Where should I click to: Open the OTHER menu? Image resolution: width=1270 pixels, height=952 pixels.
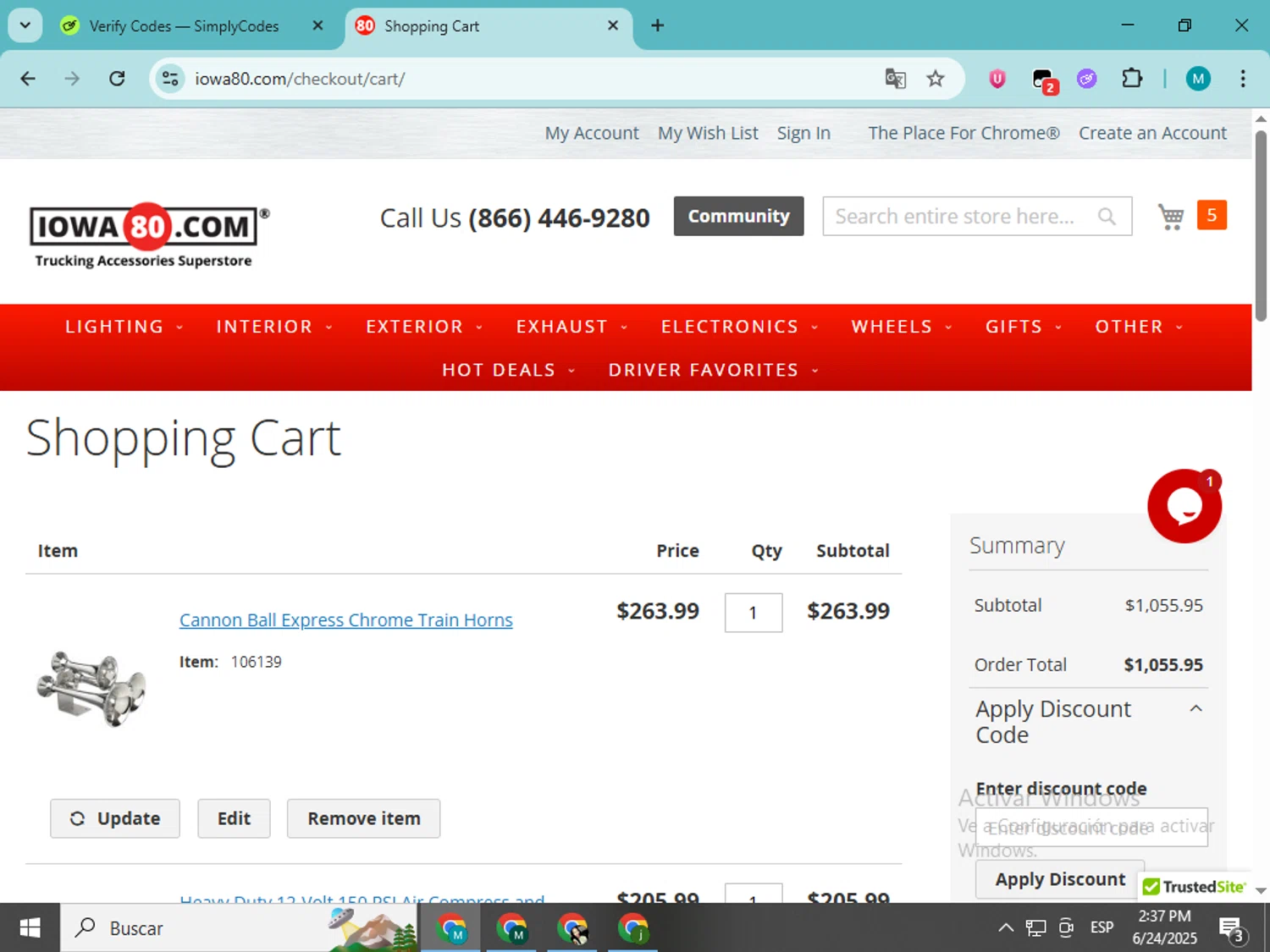pyautogui.click(x=1139, y=327)
